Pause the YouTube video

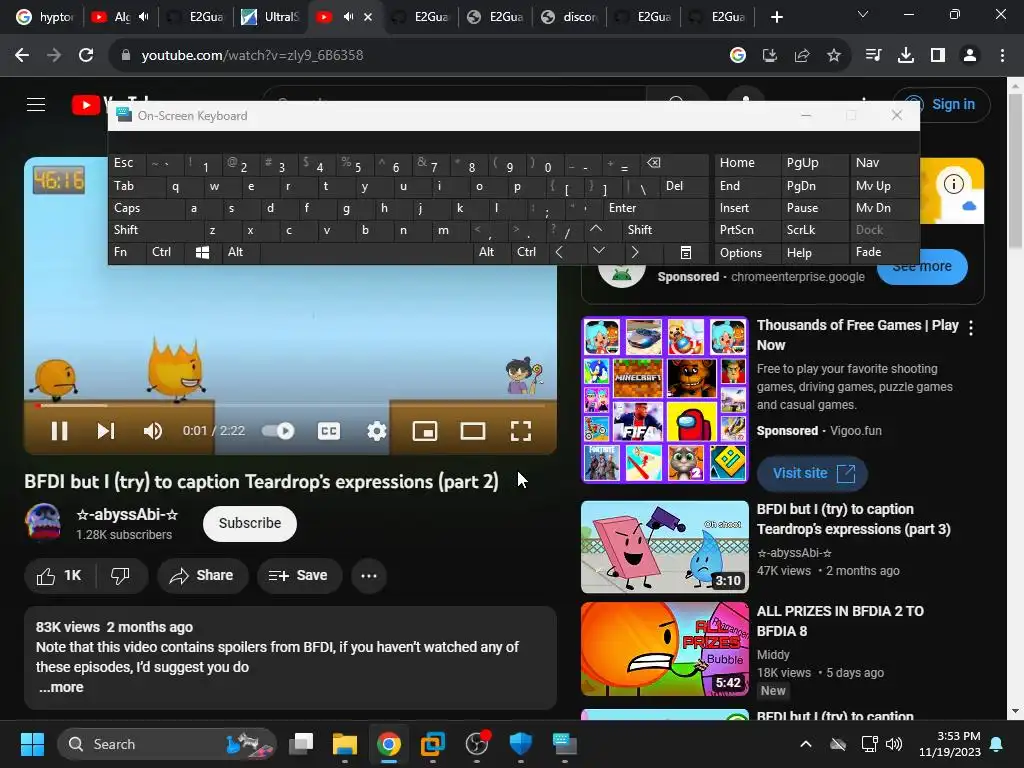[x=59, y=431]
